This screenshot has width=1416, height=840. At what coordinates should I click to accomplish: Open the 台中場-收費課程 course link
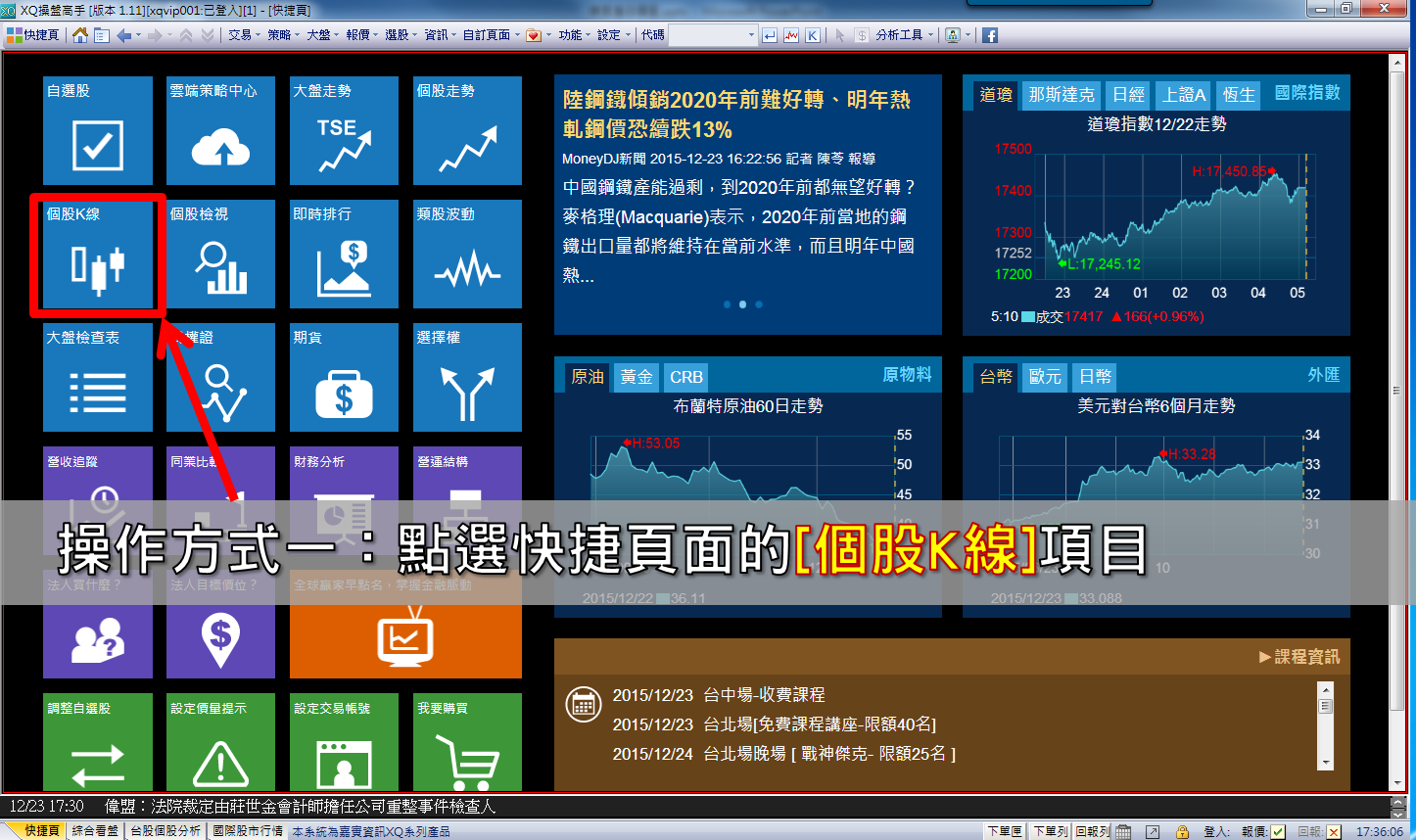764,695
